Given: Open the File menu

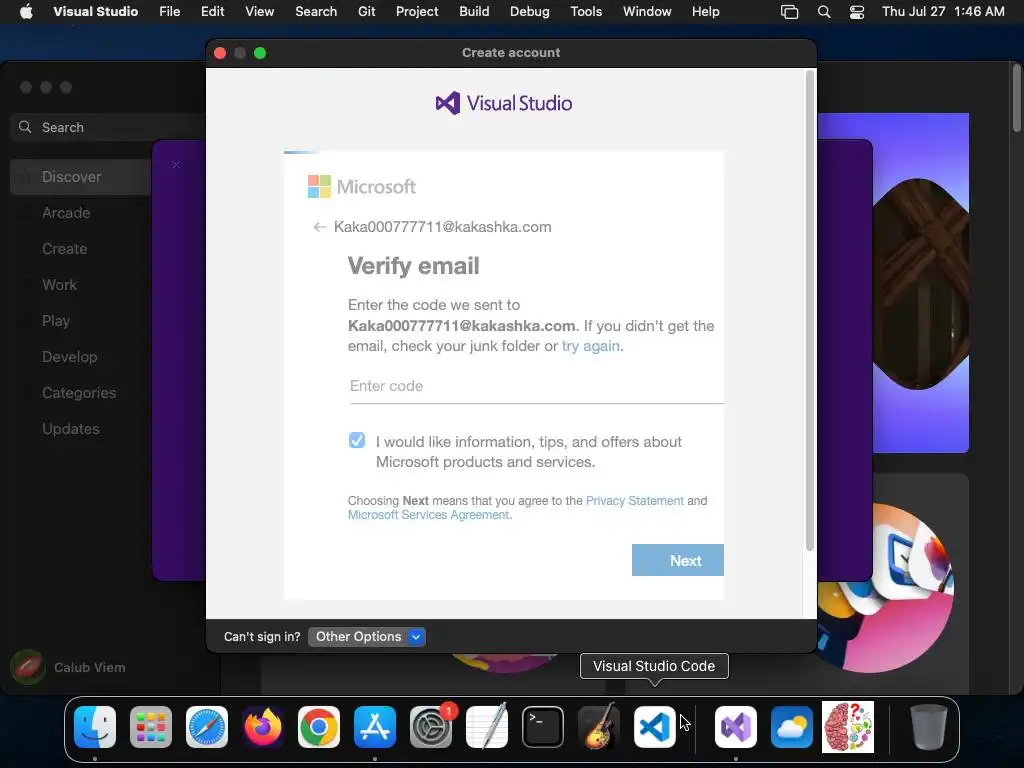Looking at the screenshot, I should click(x=170, y=12).
